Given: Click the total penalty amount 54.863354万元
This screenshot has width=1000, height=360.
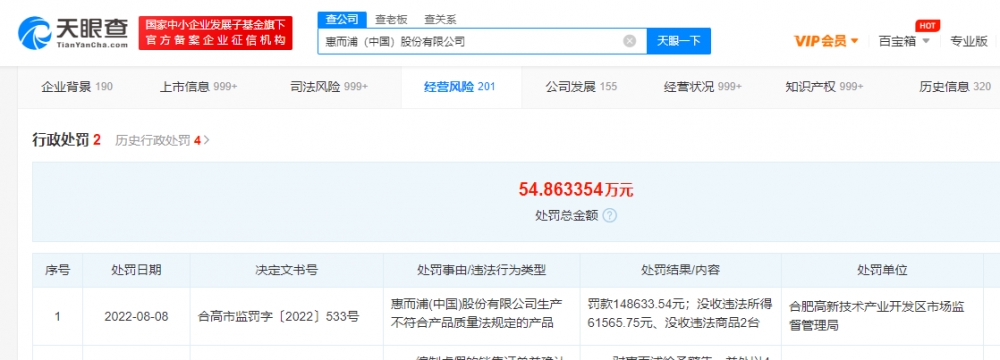Looking at the screenshot, I should tap(576, 190).
